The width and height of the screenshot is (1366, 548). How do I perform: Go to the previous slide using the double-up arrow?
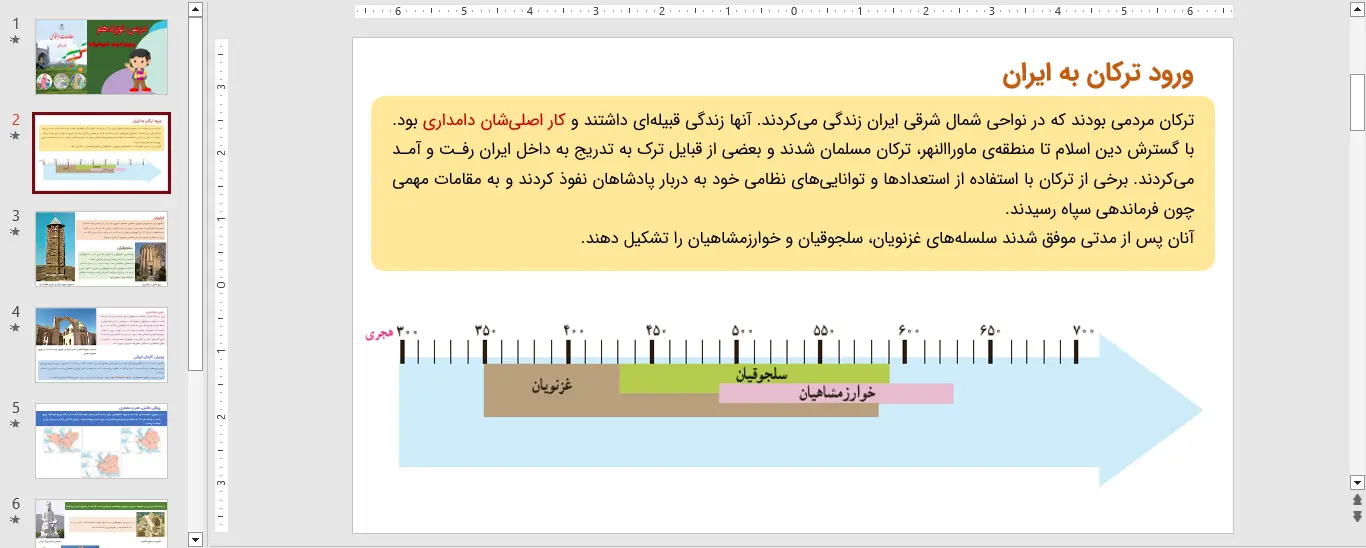pos(1357,500)
